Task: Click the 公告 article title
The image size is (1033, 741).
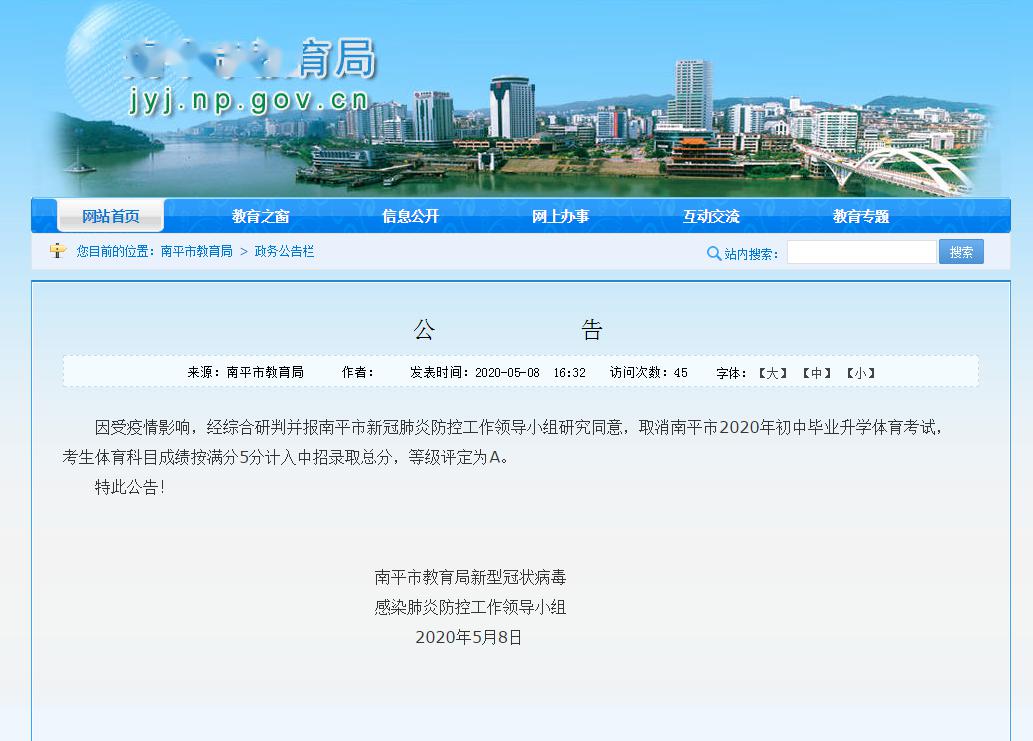Action: pos(508,329)
